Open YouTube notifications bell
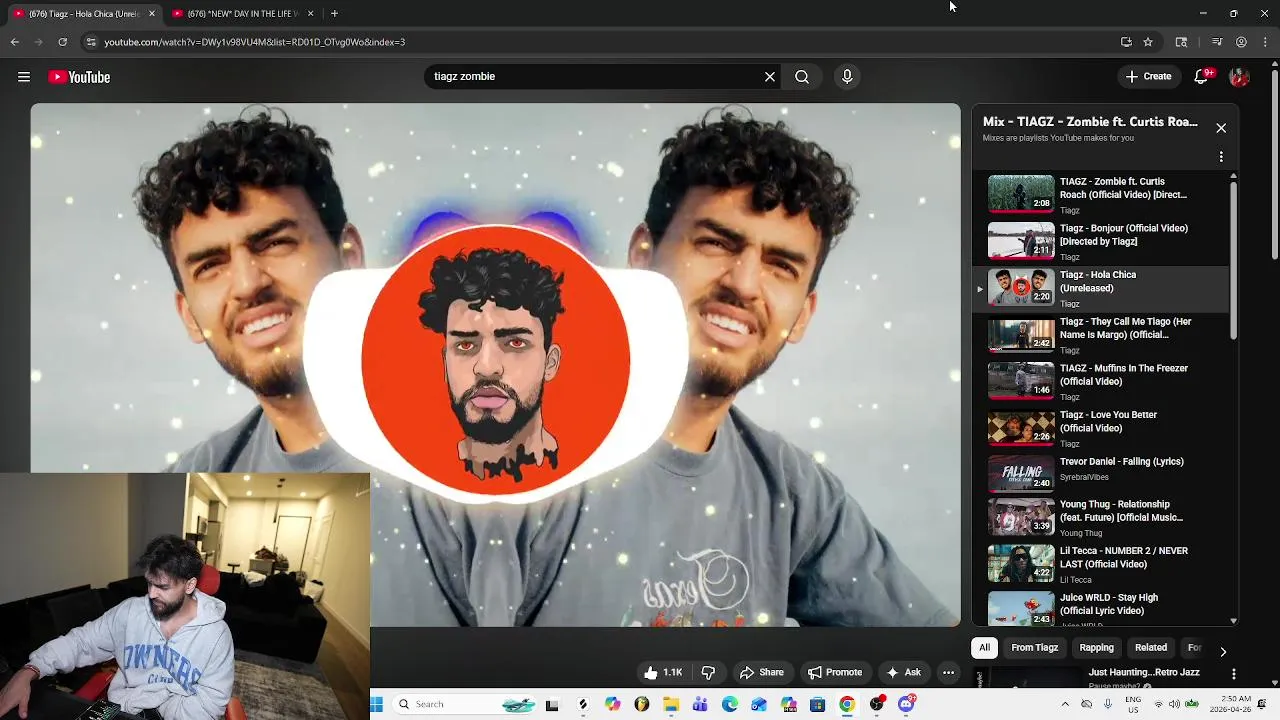 pyautogui.click(x=1202, y=76)
